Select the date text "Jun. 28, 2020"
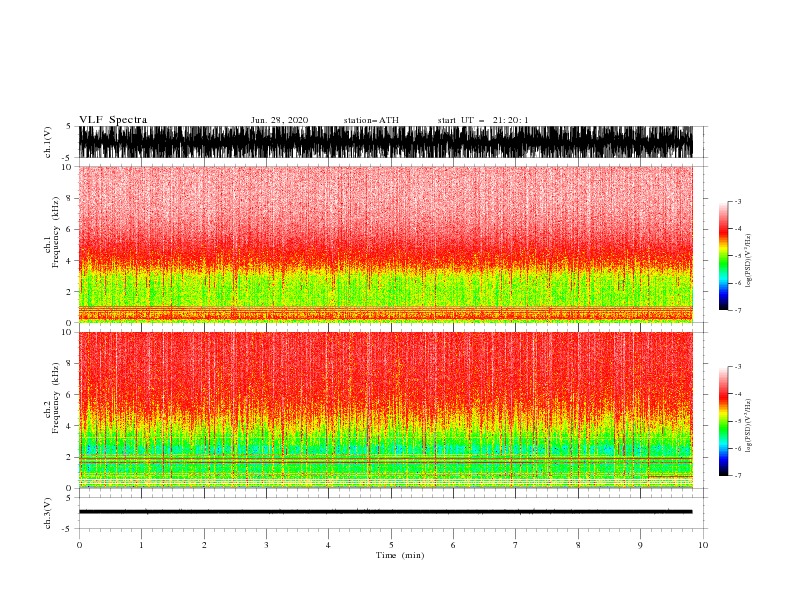792x612 pixels. (x=279, y=120)
